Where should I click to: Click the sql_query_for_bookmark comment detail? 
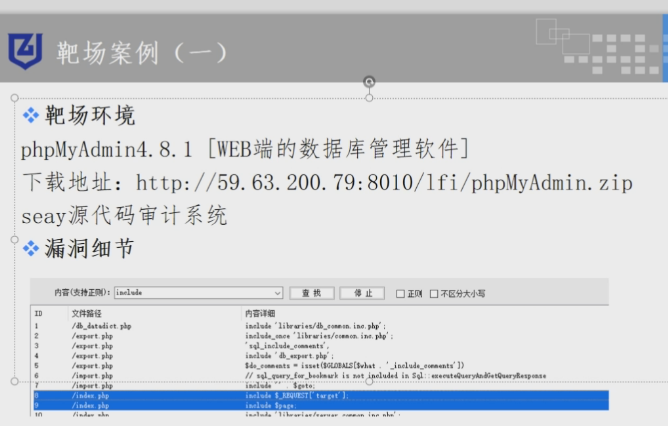point(395,376)
